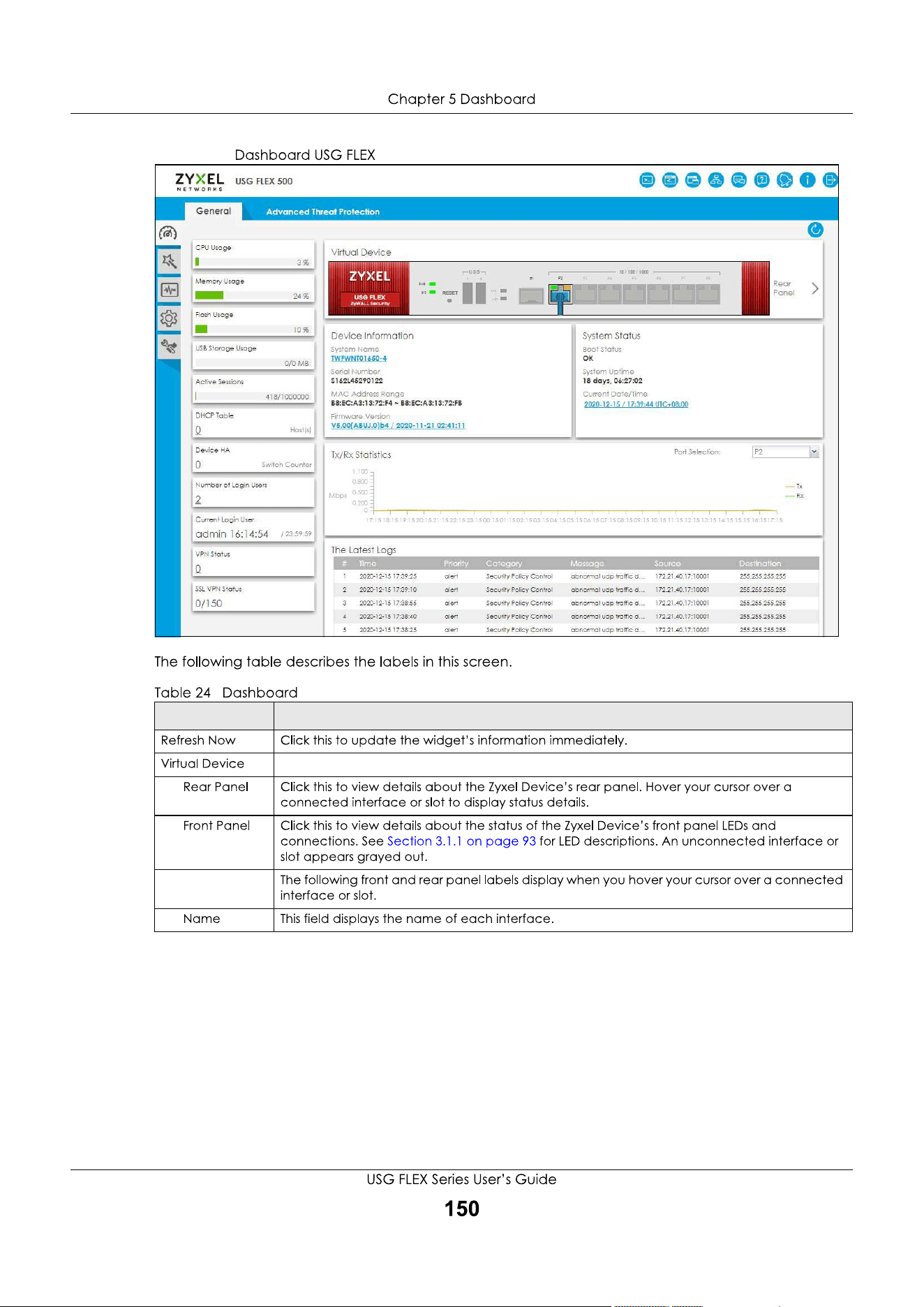Screen dimensions: 924x1307
Task: Click the DHCP Table host count 0
Action: point(198,430)
